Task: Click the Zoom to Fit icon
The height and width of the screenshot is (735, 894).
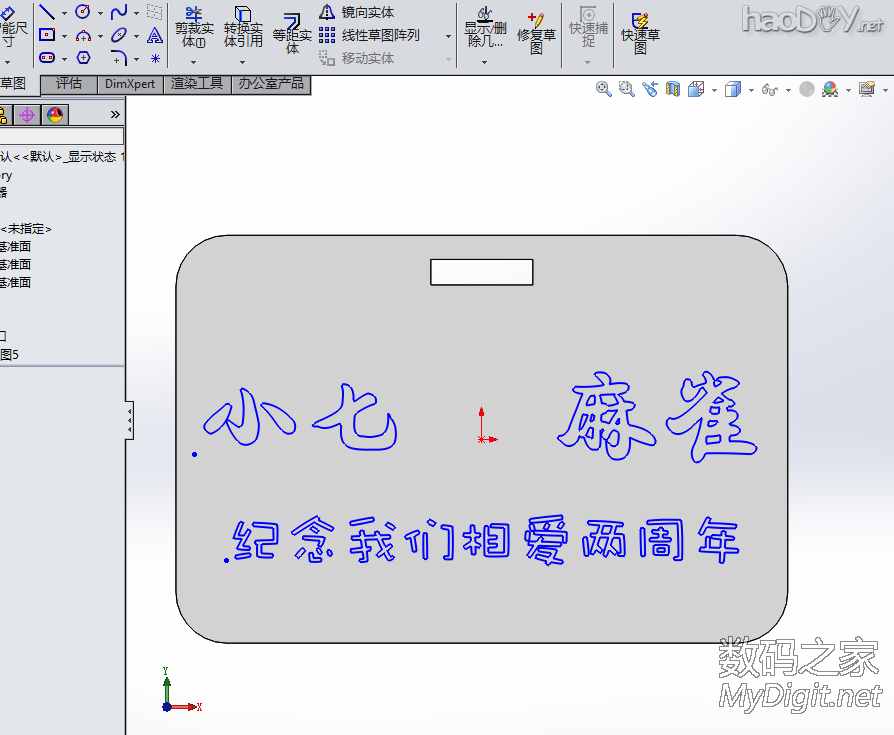Action: pos(603,90)
